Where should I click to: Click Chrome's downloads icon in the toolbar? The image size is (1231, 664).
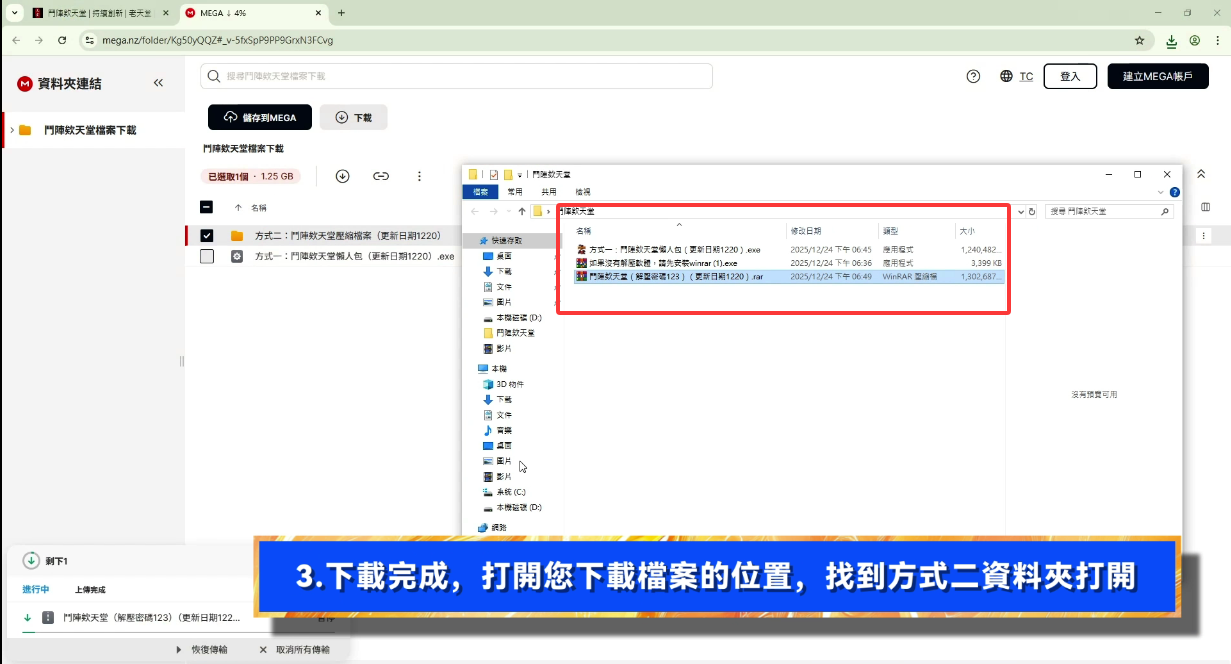1171,41
